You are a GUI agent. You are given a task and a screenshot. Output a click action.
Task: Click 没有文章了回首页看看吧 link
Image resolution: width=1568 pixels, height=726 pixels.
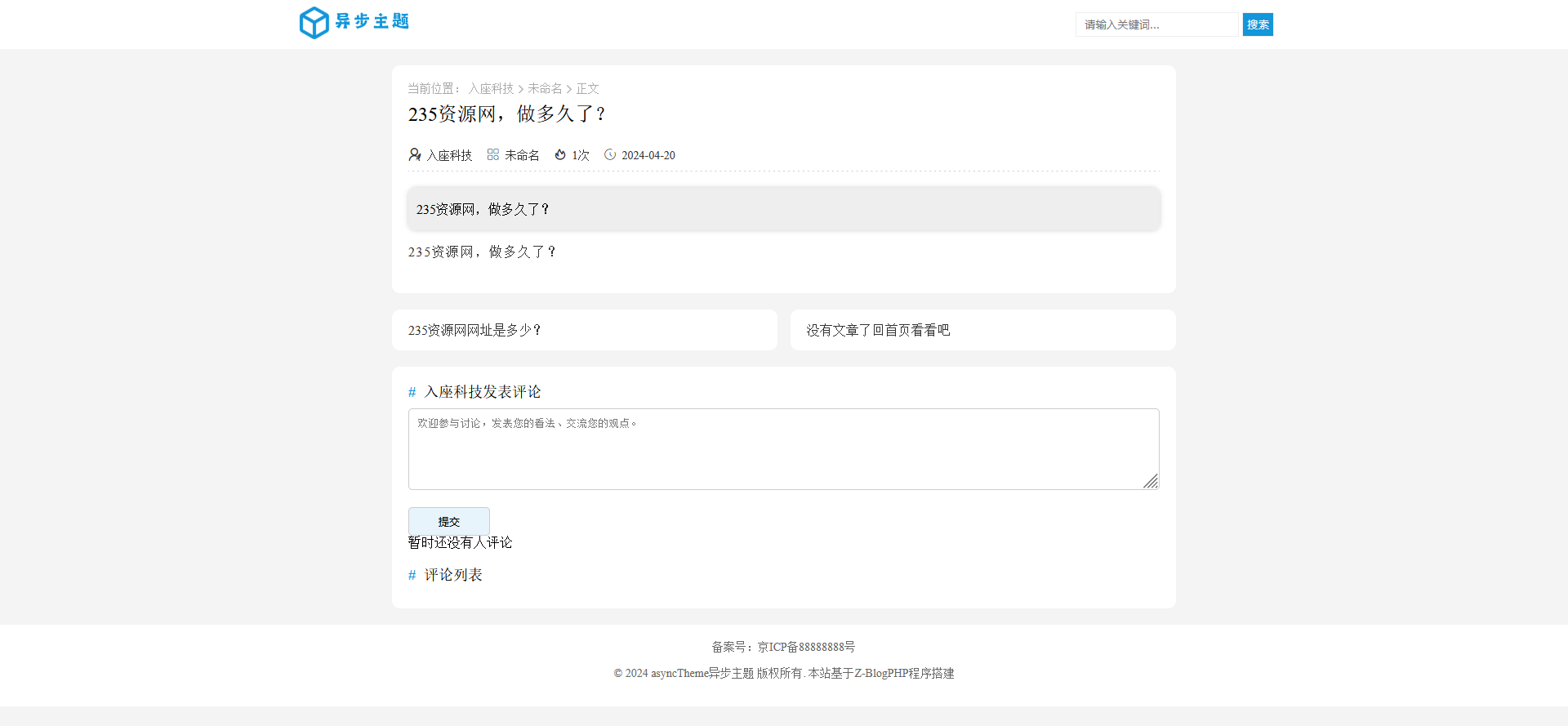click(x=878, y=330)
